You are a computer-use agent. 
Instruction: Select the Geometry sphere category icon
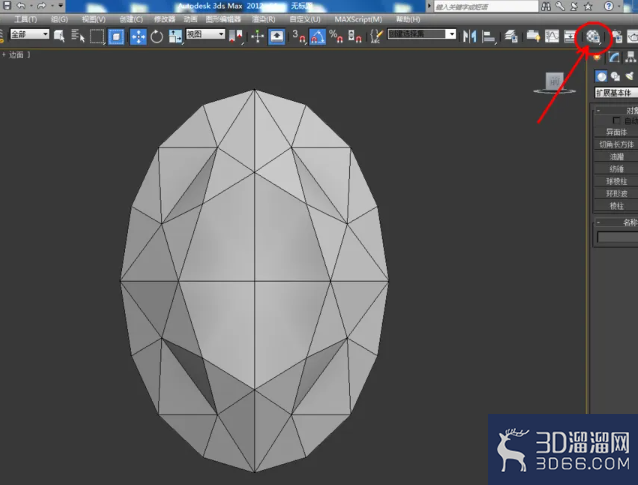coord(601,76)
